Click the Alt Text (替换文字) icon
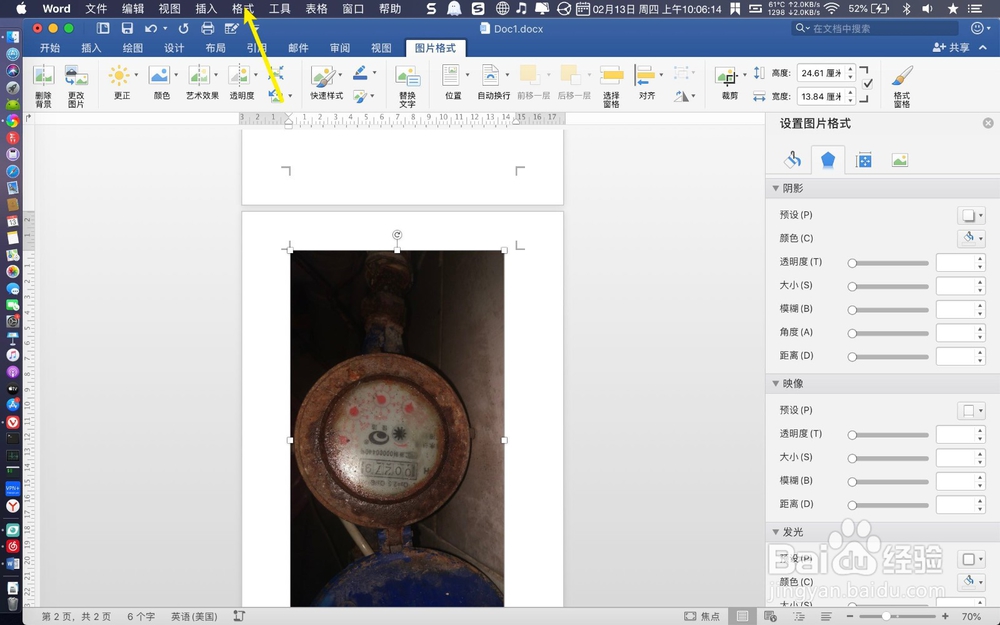 [407, 77]
